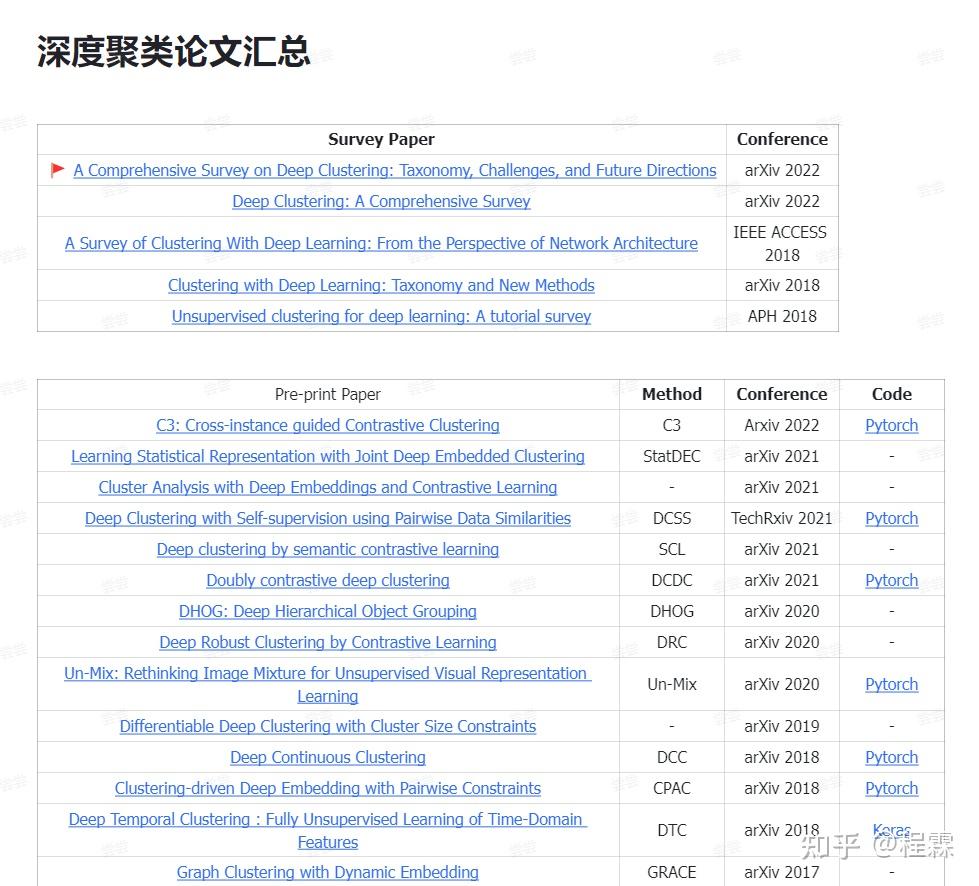Select the Un-Mix method cell

tap(672, 685)
